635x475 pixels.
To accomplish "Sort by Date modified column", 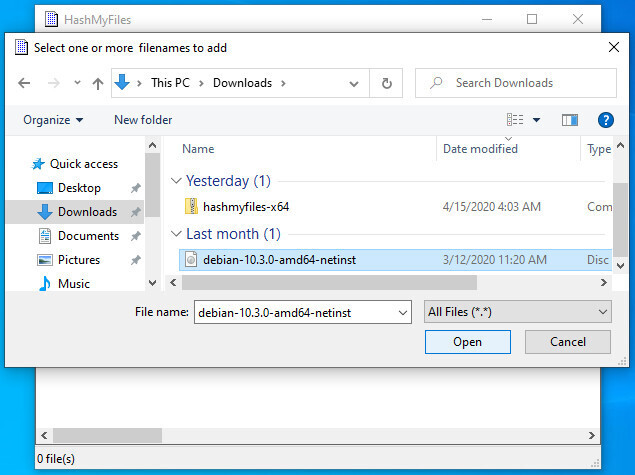I will (480, 149).
